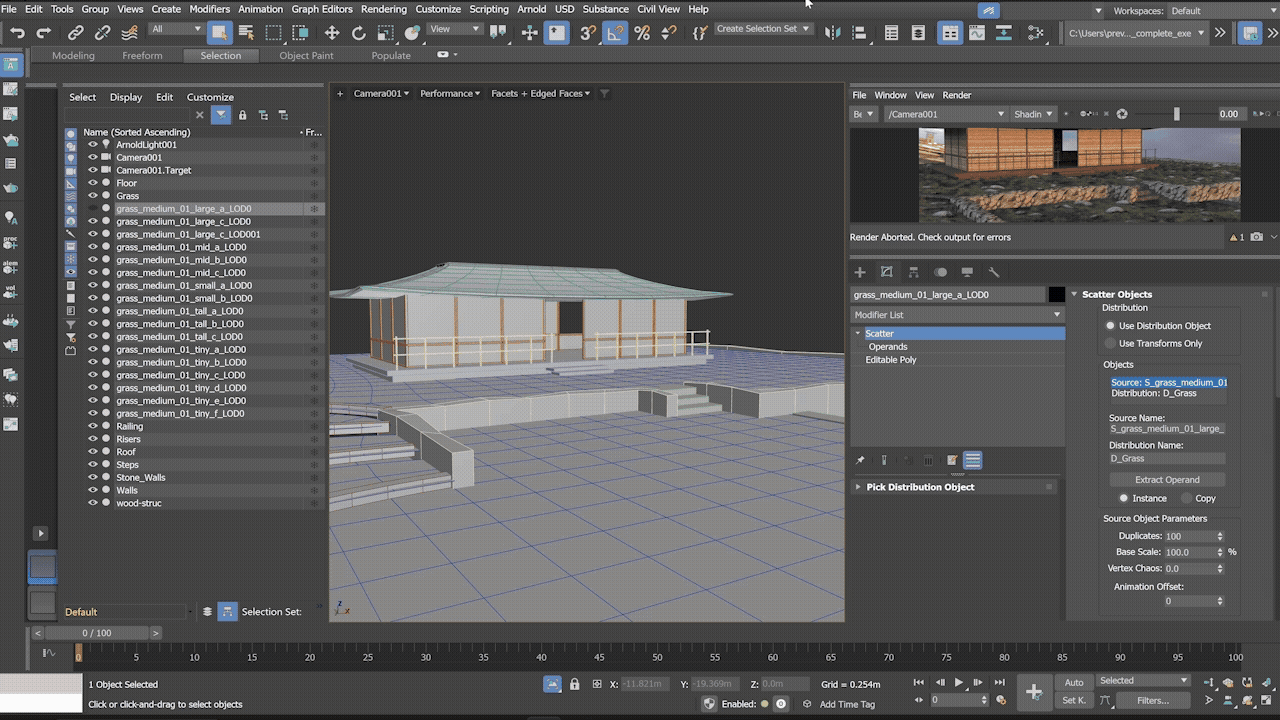This screenshot has height=720, width=1280.
Task: Open Schematic View from the toolbar
Action: click(1004, 33)
